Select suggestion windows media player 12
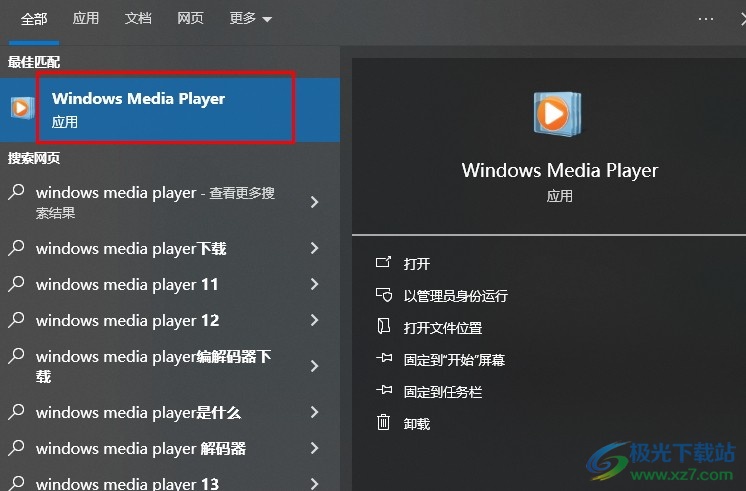Viewport: 746px width, 491px height. point(169,321)
